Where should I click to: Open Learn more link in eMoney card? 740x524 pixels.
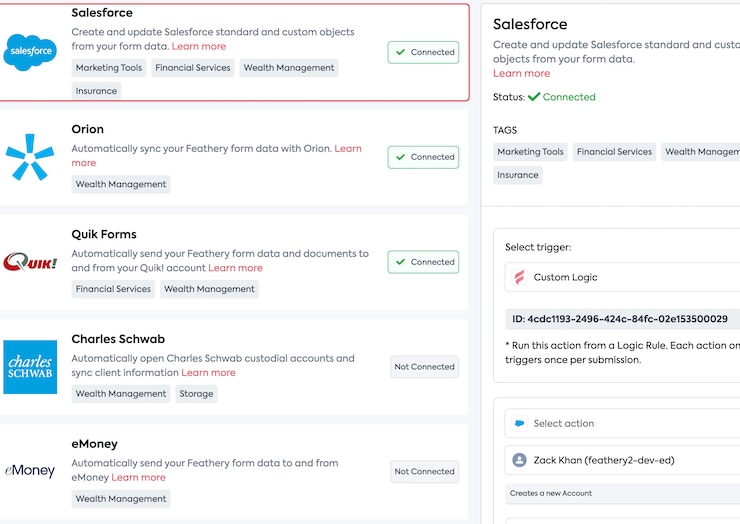[138, 477]
